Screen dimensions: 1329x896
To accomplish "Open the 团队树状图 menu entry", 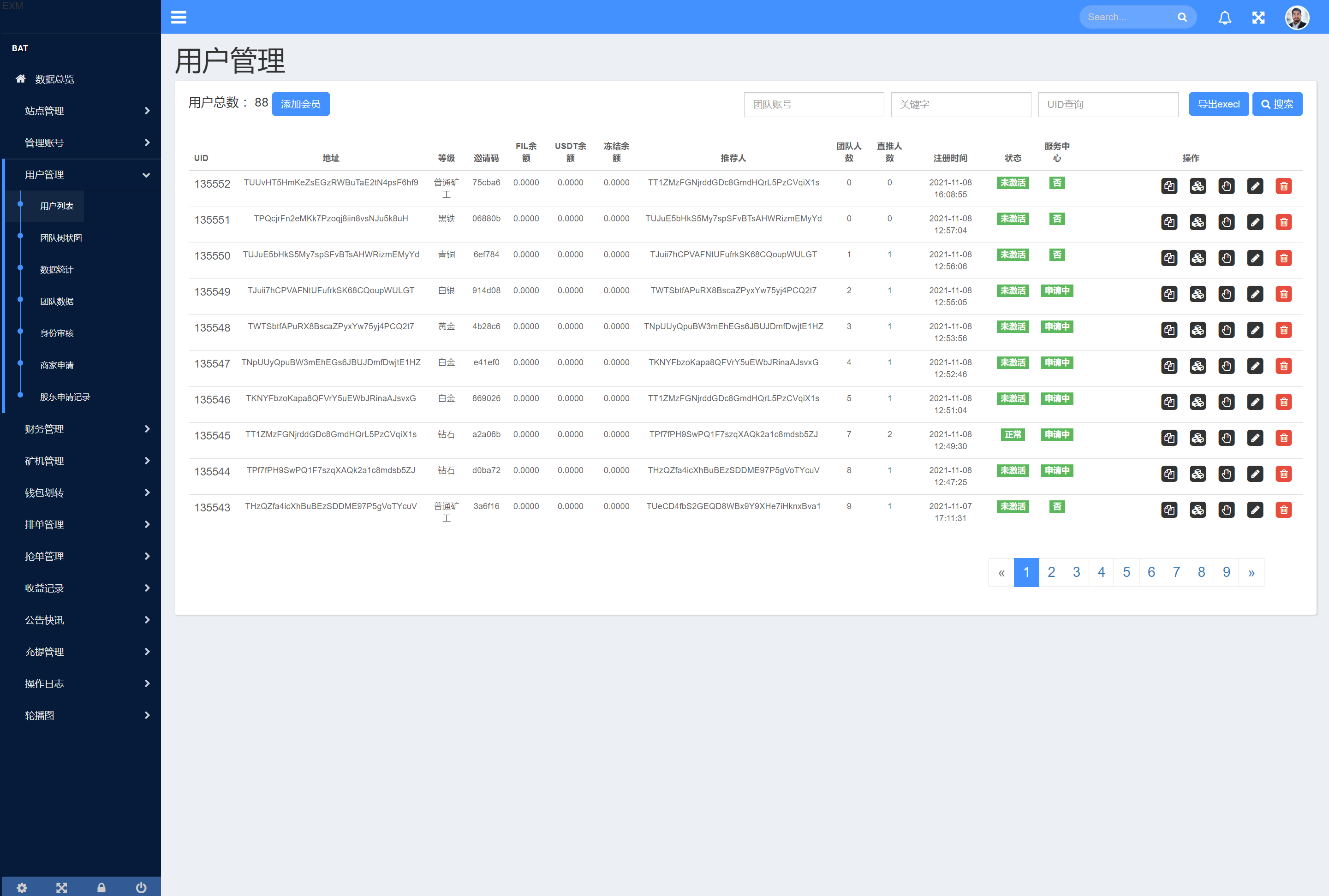I will tap(62, 237).
